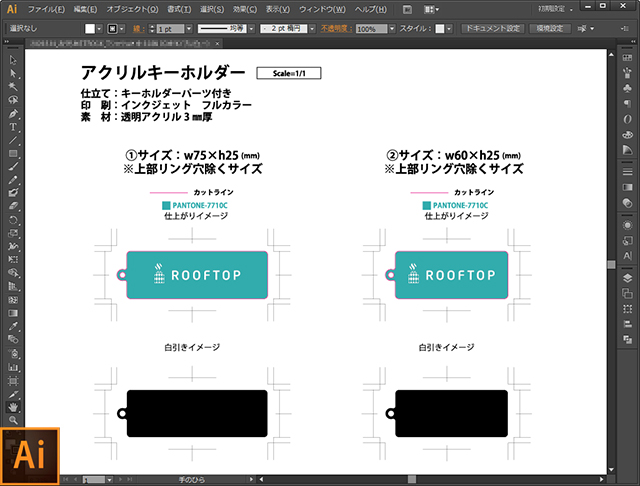Open the 2 pt 楕円 brush dropdown
This screenshot has height=486, width=640.
(x=312, y=29)
